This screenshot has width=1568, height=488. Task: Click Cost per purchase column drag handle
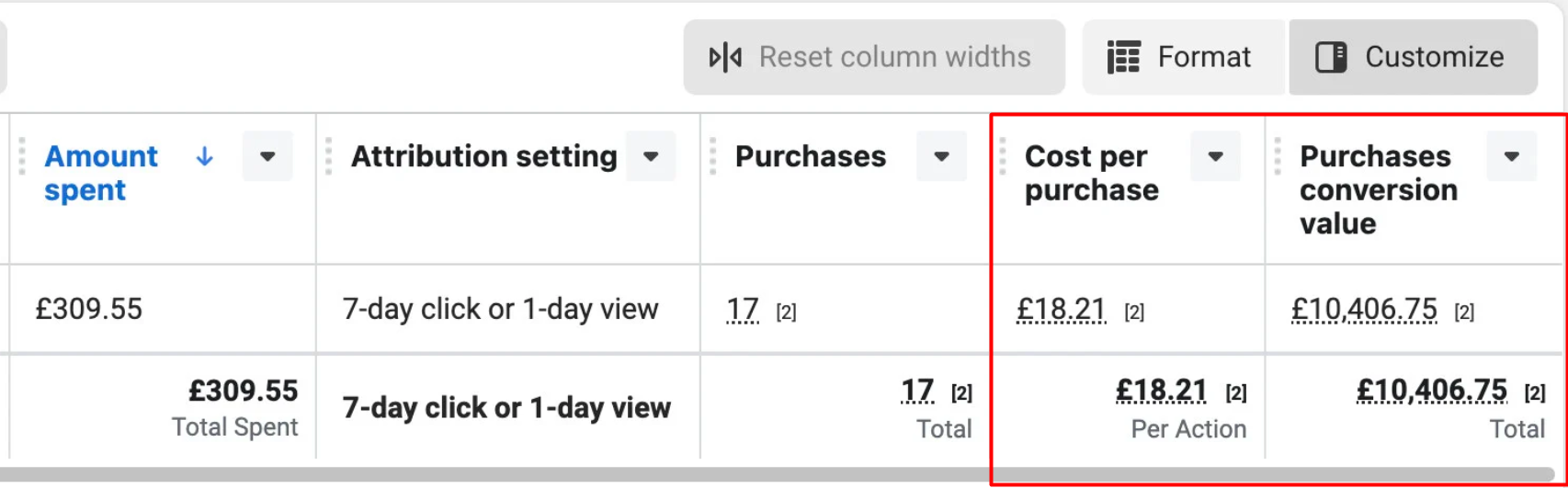coord(1003,157)
